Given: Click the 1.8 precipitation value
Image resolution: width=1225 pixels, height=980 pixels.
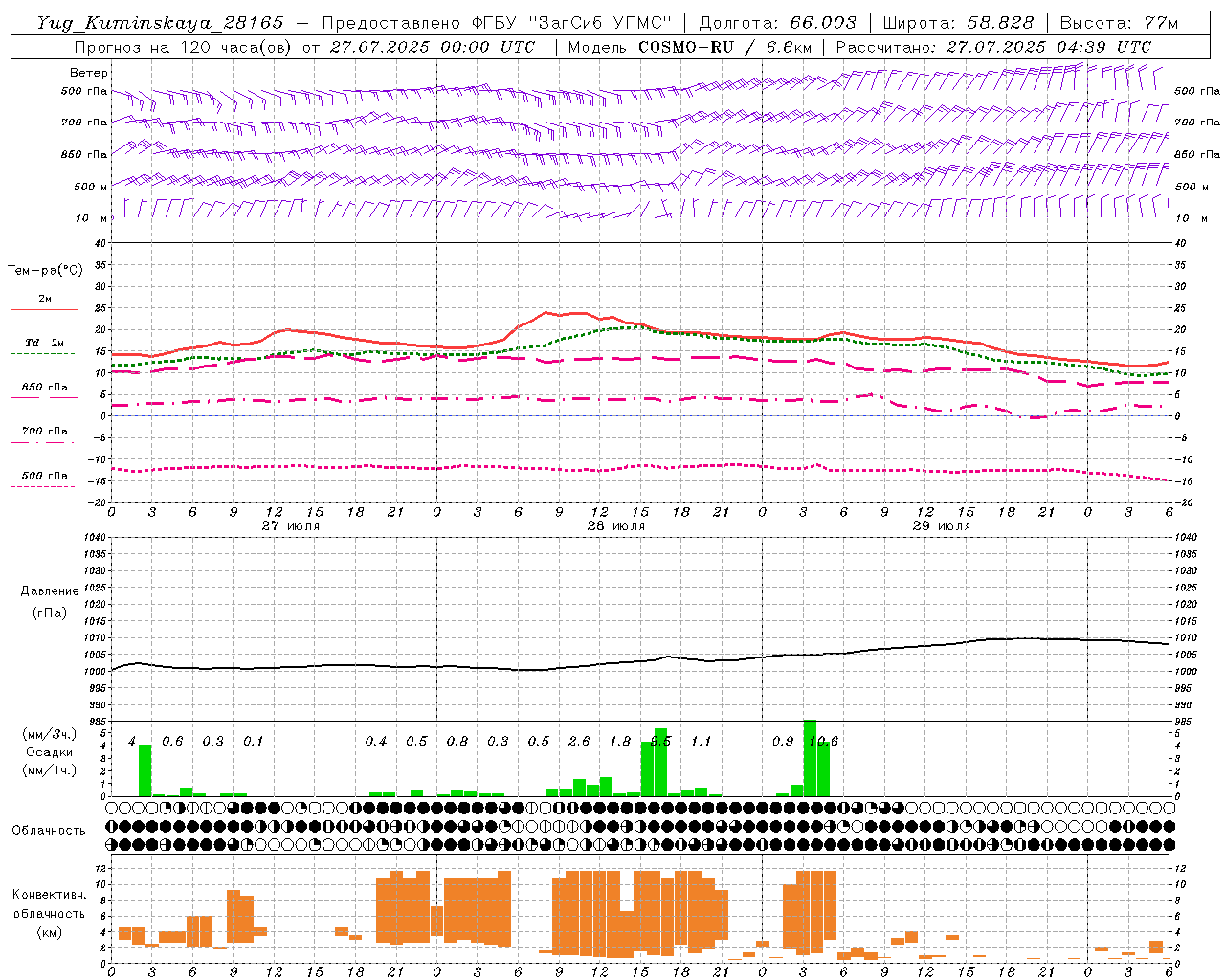Looking at the screenshot, I should pos(620,741).
